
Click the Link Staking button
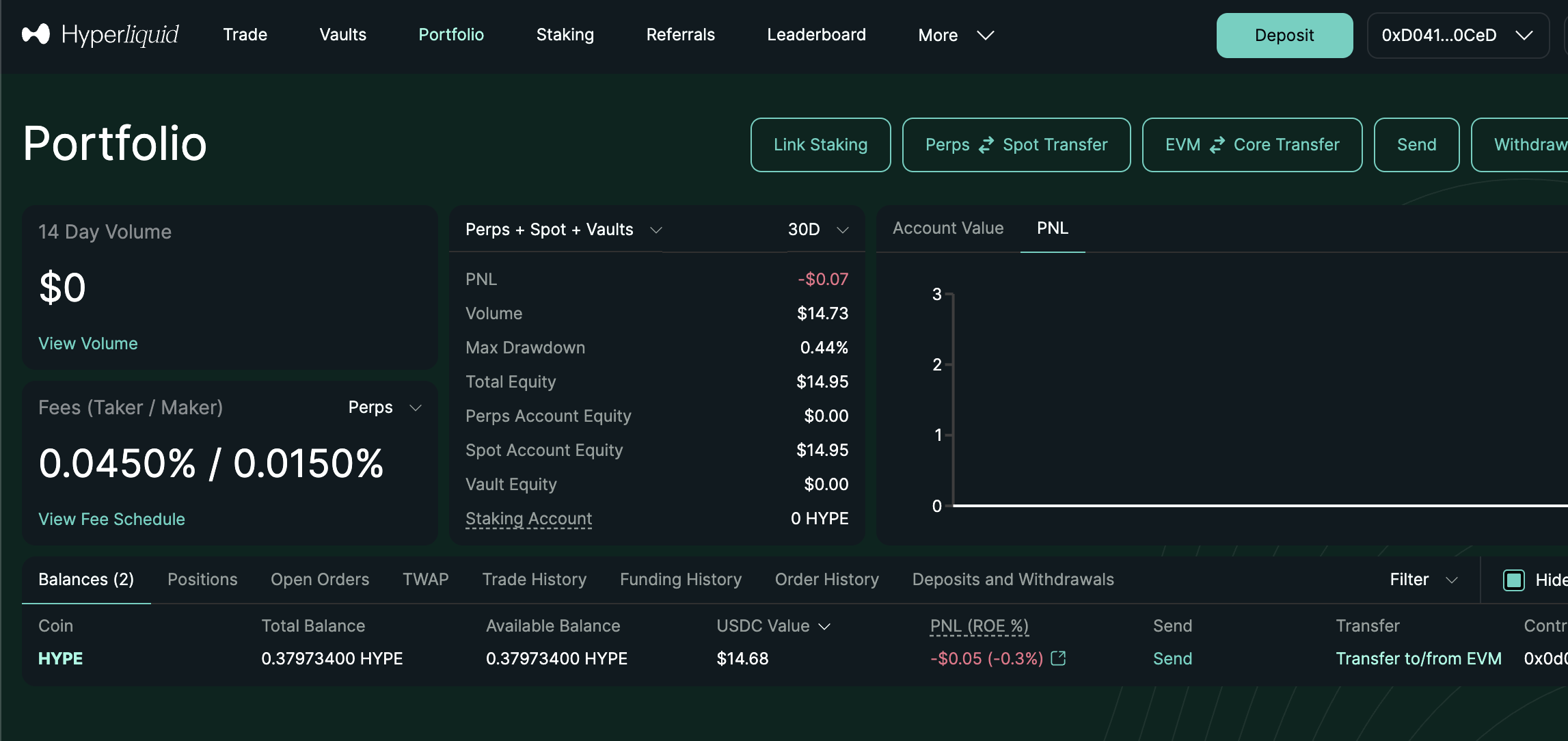click(x=820, y=145)
